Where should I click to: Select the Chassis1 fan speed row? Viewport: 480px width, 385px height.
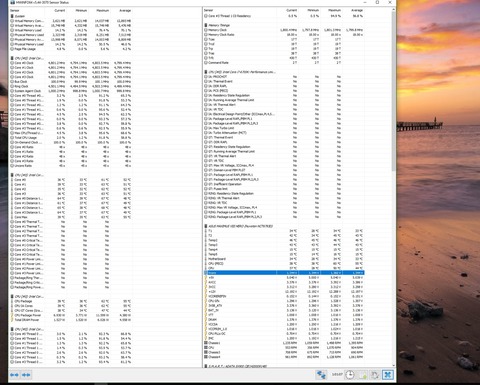pos(284,343)
